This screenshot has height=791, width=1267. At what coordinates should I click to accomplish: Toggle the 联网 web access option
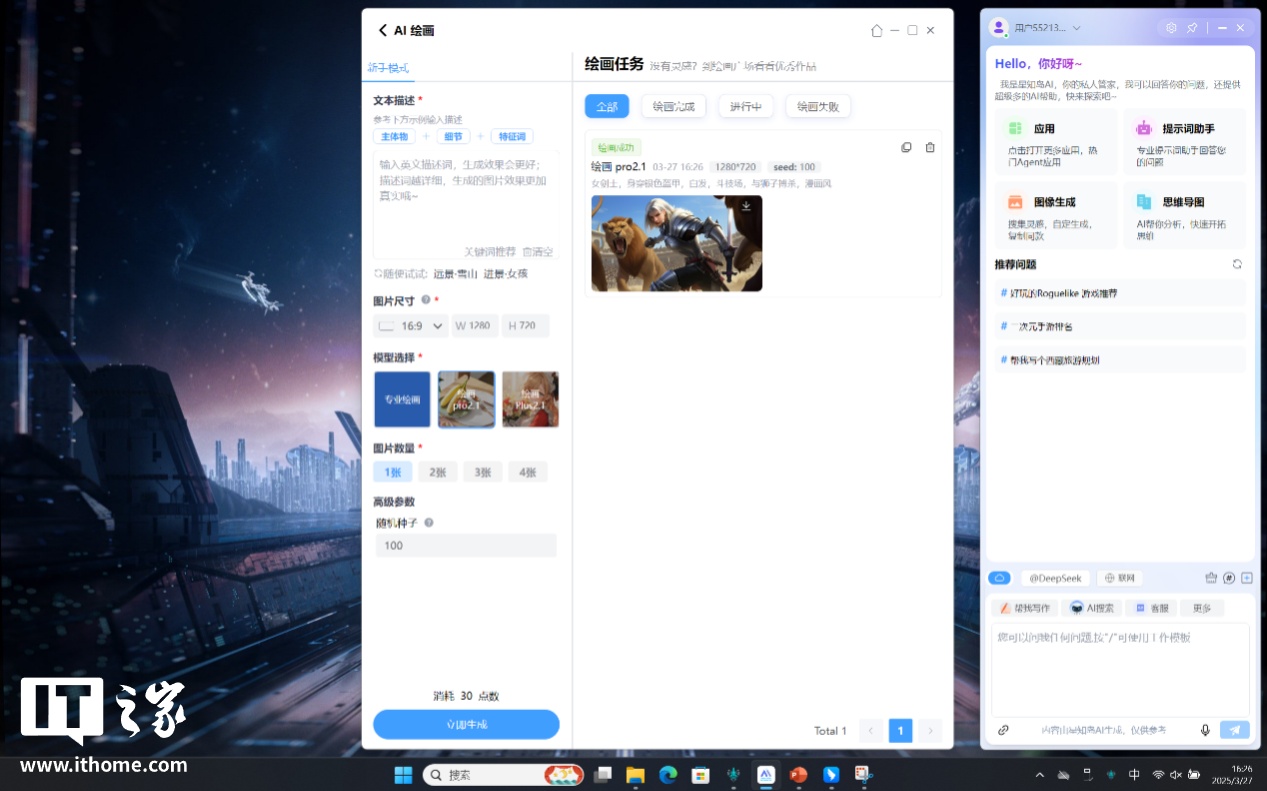(1119, 578)
